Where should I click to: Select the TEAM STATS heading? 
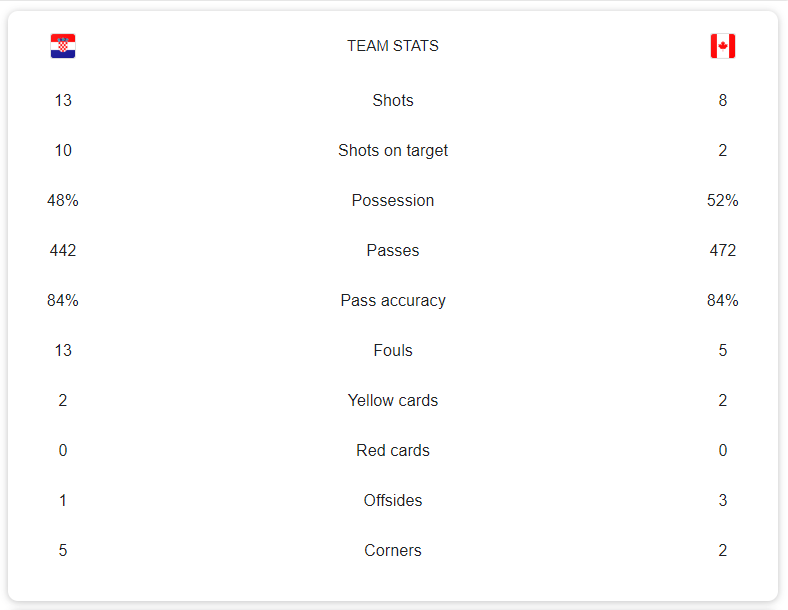(393, 46)
